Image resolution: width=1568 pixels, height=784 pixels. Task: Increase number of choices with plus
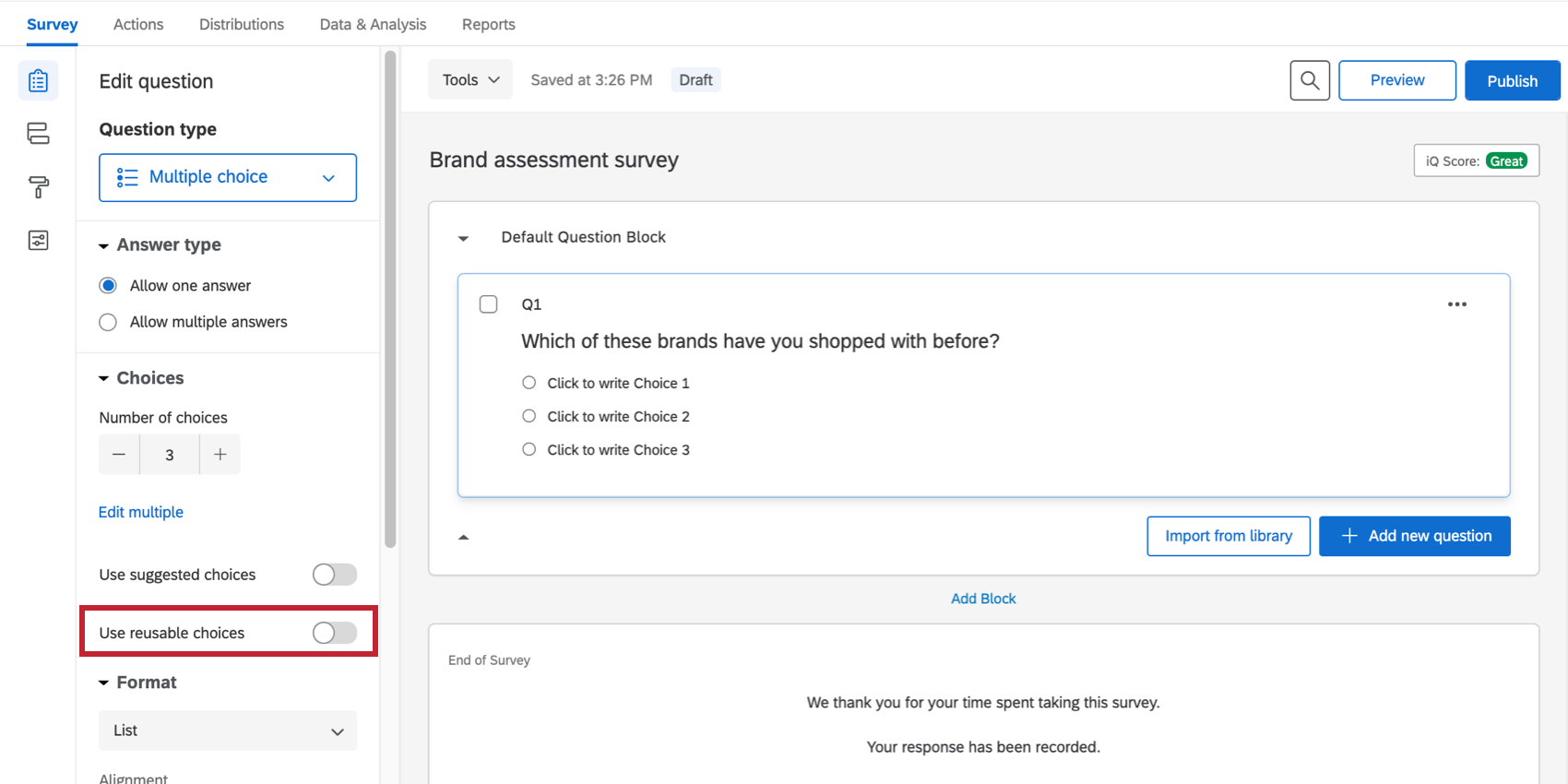[x=220, y=455]
